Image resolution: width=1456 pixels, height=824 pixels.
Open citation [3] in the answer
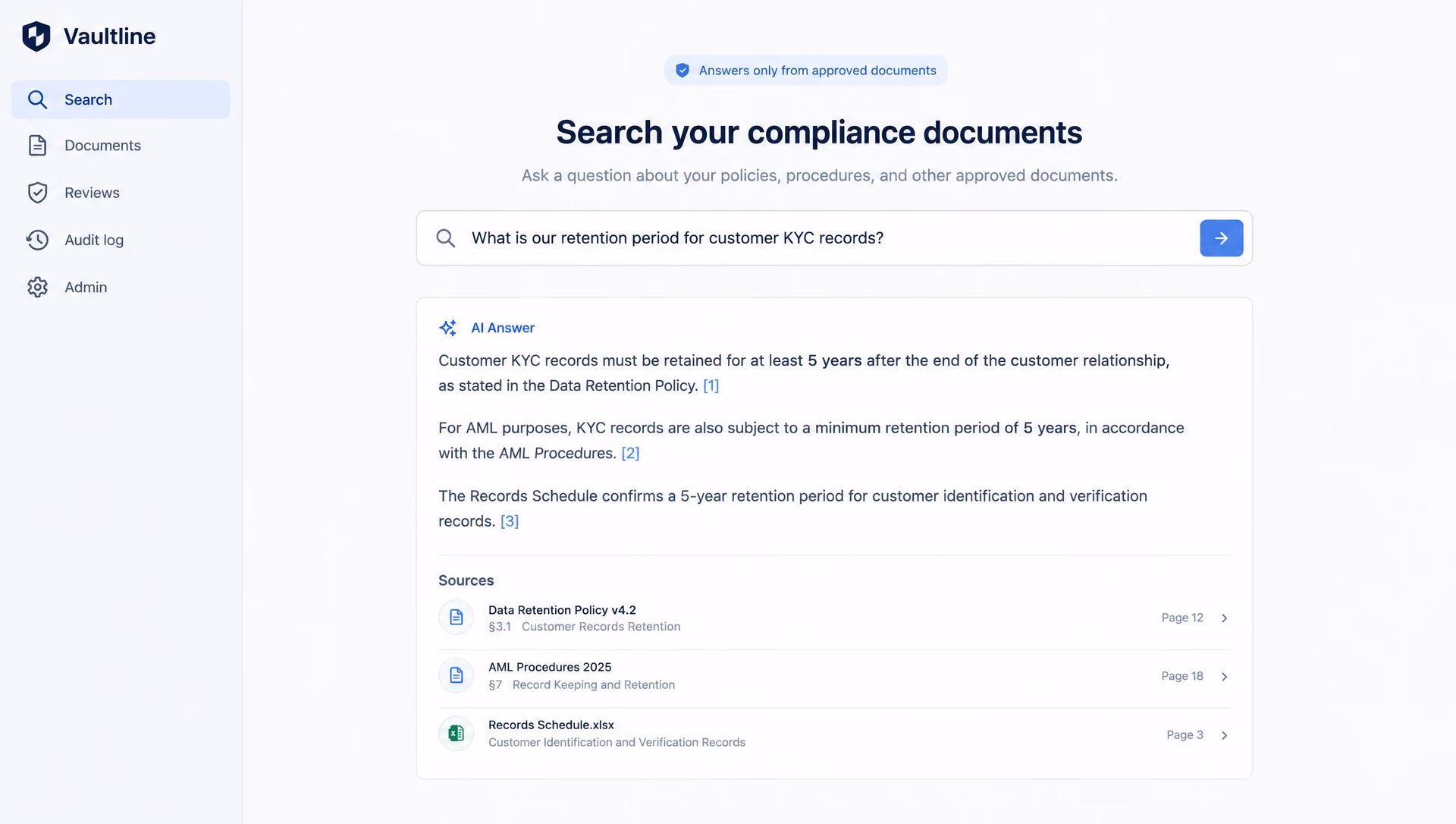(x=510, y=521)
